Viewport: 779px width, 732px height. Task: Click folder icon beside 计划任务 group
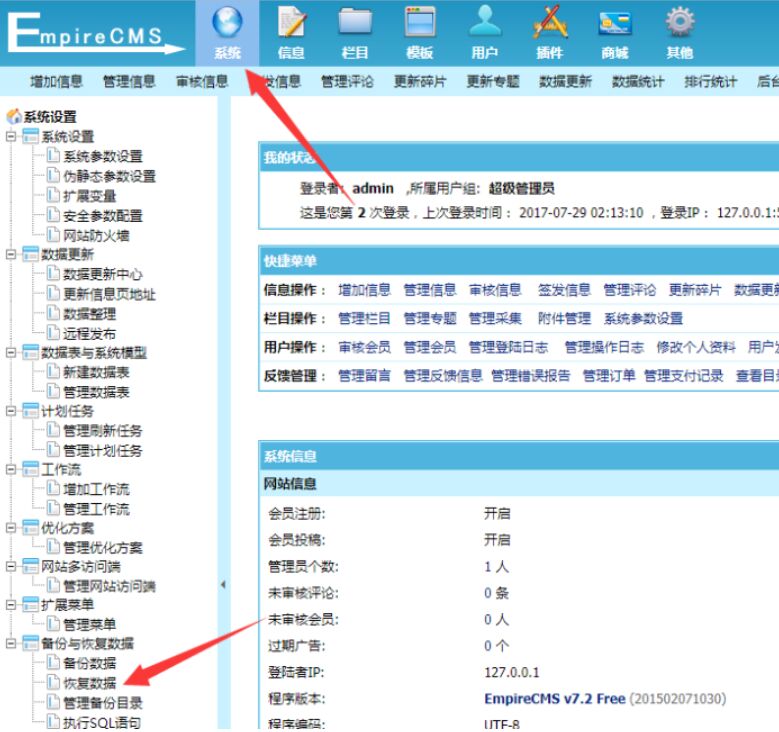pyautogui.click(x=30, y=410)
